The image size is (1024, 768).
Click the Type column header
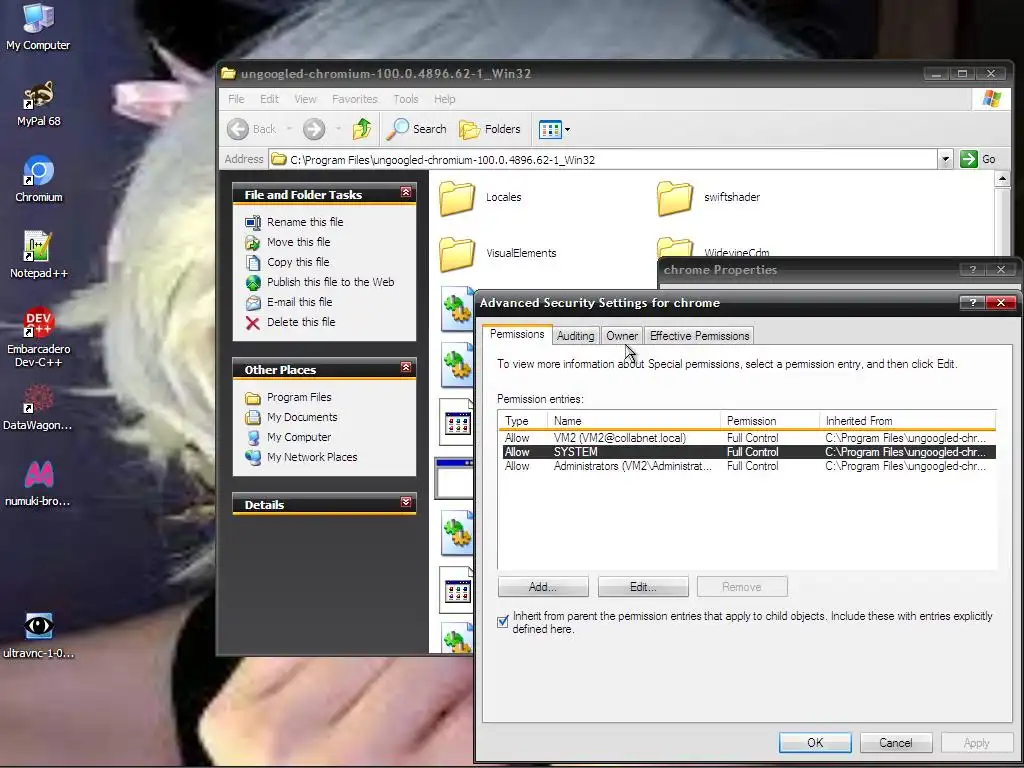(x=523, y=421)
